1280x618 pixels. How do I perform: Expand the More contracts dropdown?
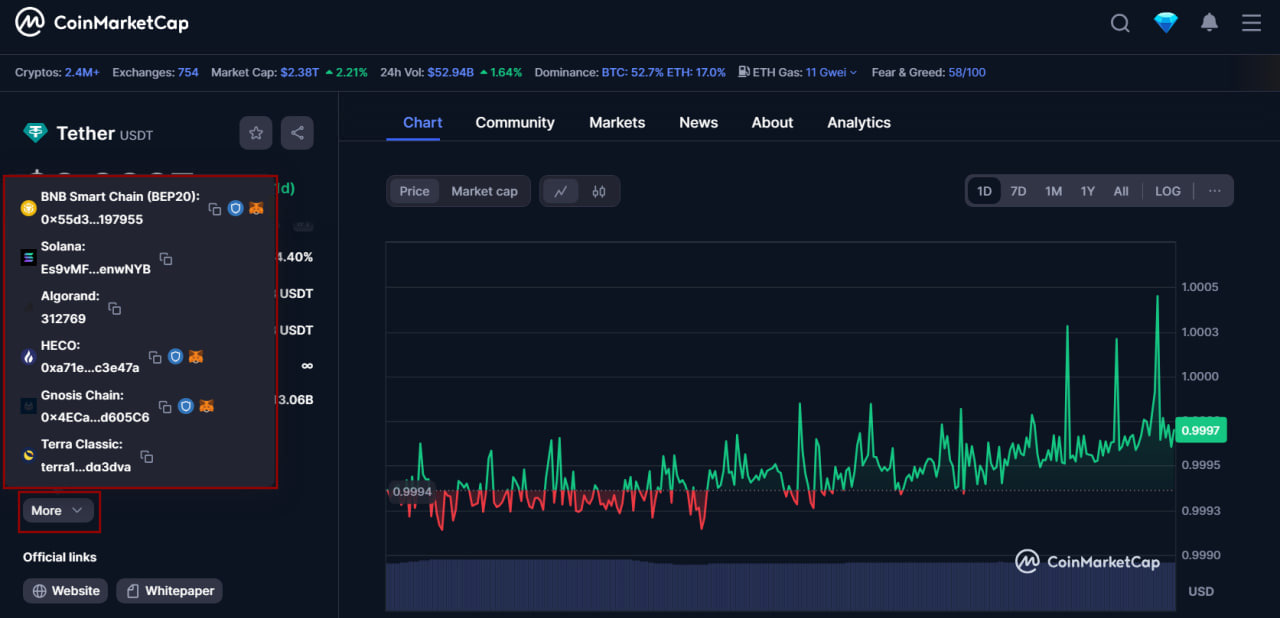[59, 510]
